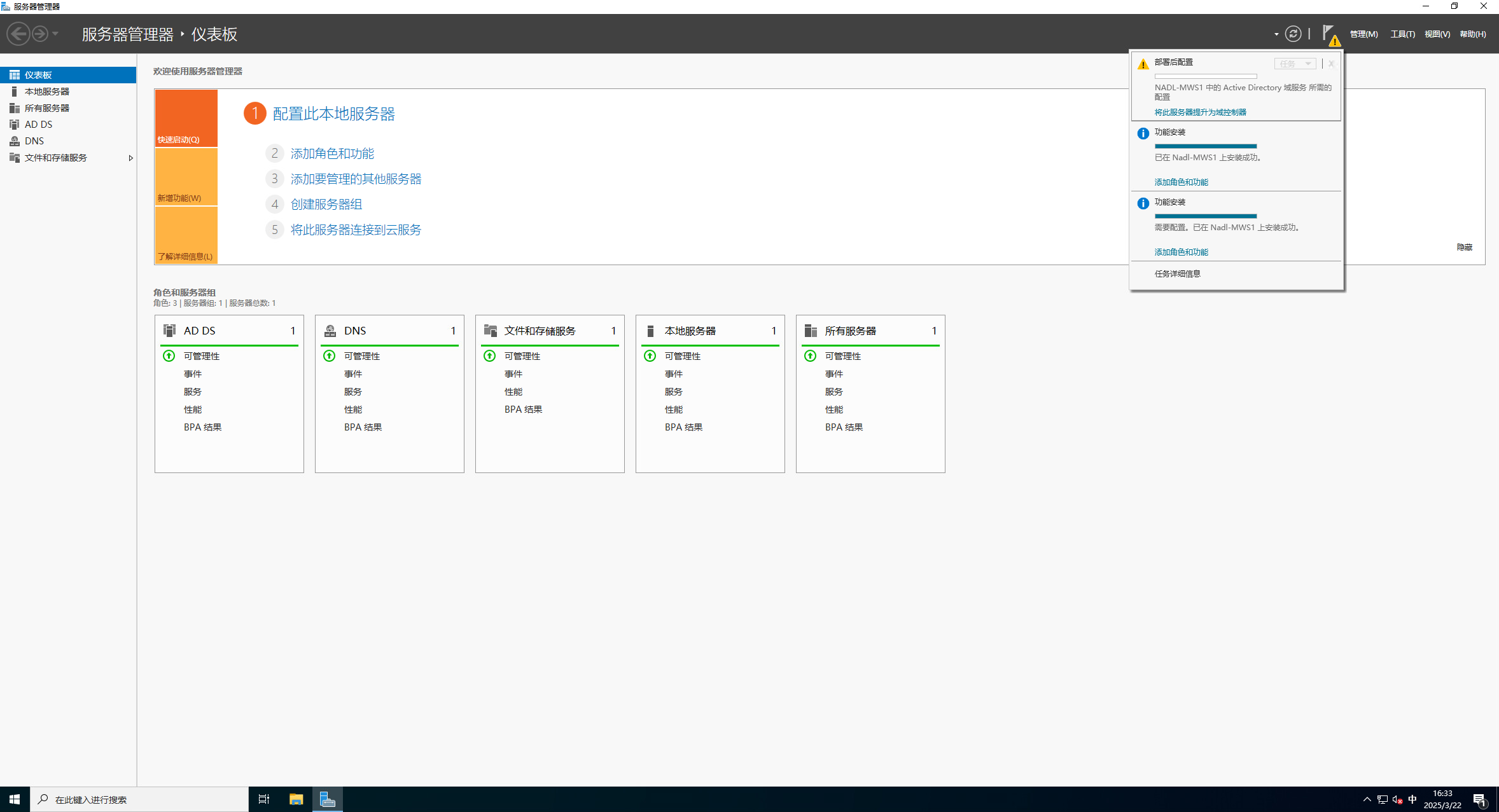Select 所有服务器 in the sidebar
This screenshot has width=1499, height=812.
click(68, 108)
